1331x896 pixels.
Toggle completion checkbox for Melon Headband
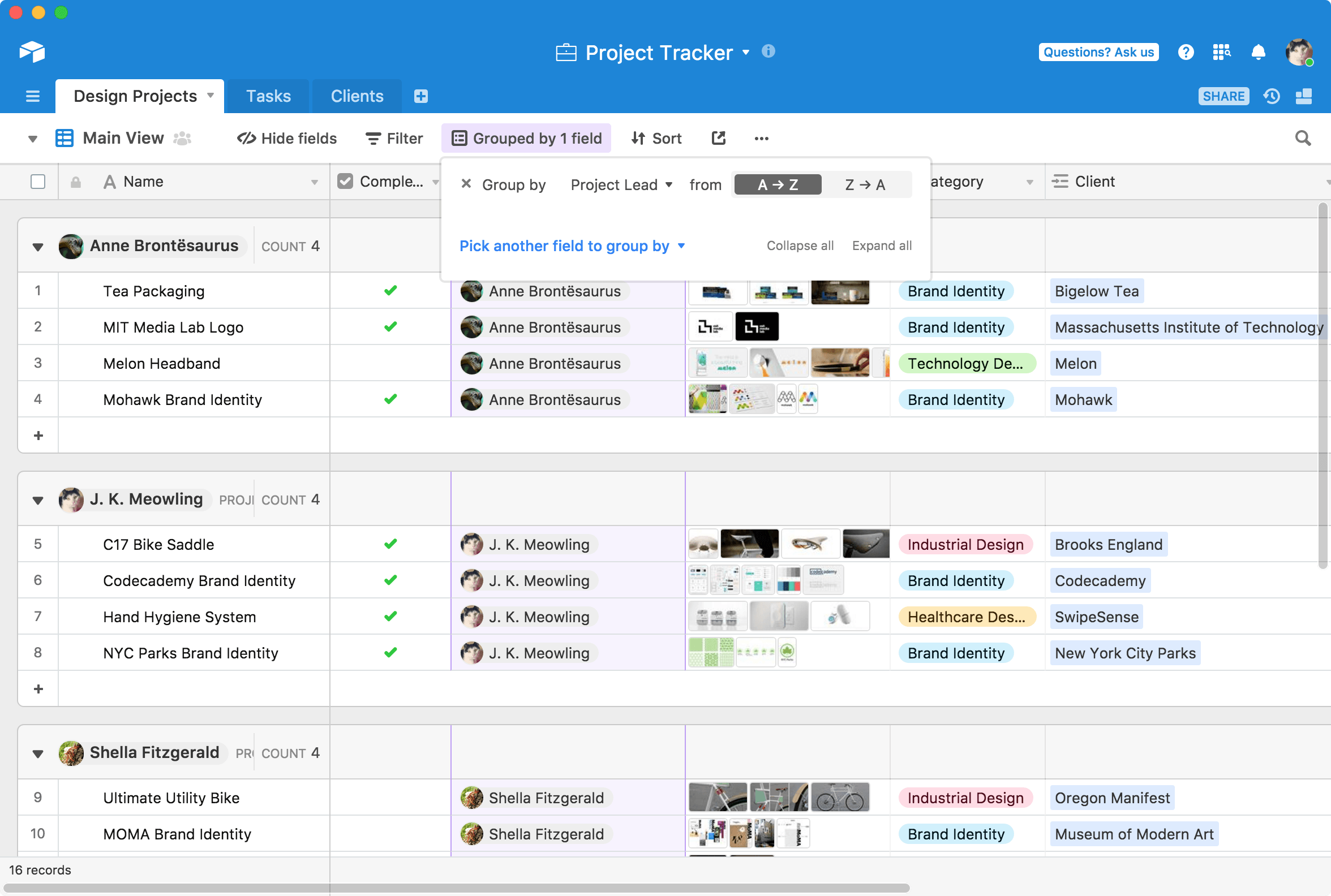(x=389, y=363)
